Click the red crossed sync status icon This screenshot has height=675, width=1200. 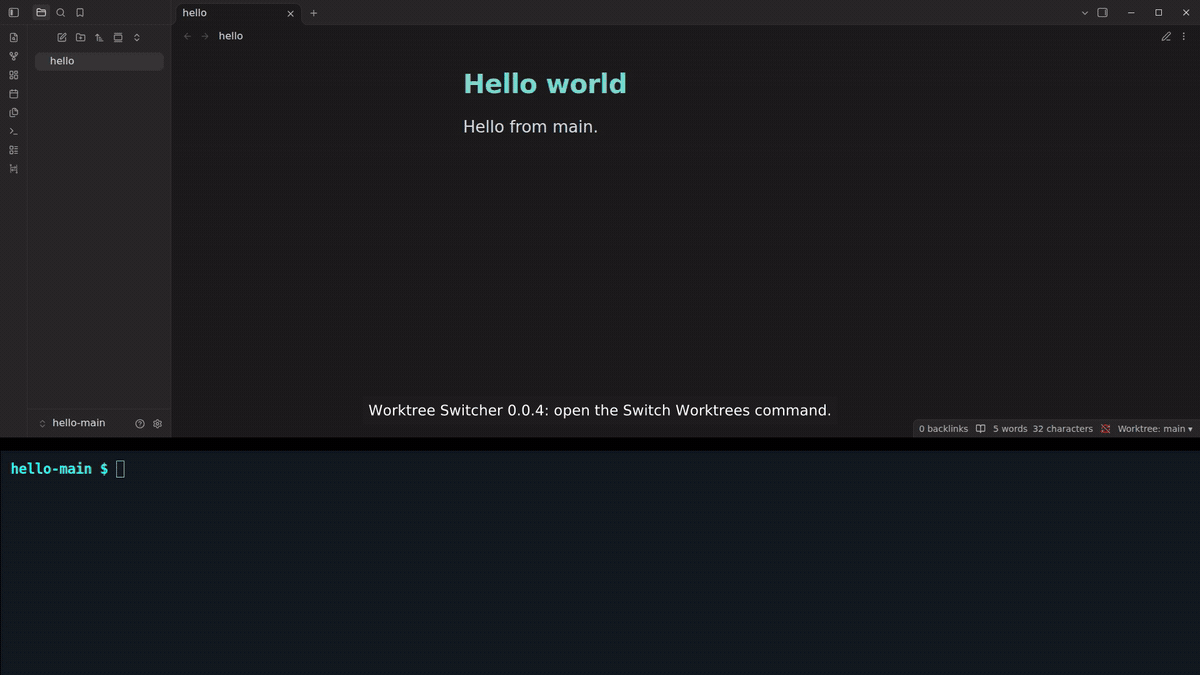tap(1106, 429)
